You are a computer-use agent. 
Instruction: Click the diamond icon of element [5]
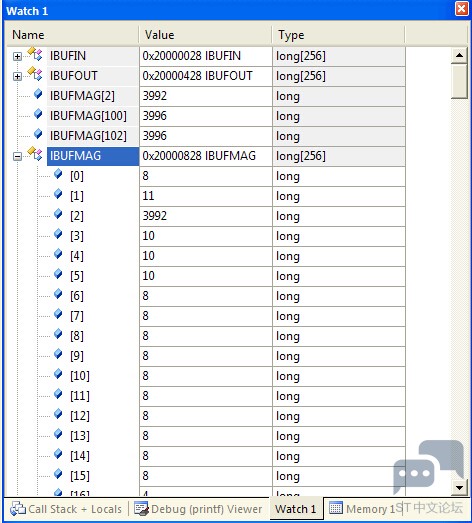(x=58, y=274)
